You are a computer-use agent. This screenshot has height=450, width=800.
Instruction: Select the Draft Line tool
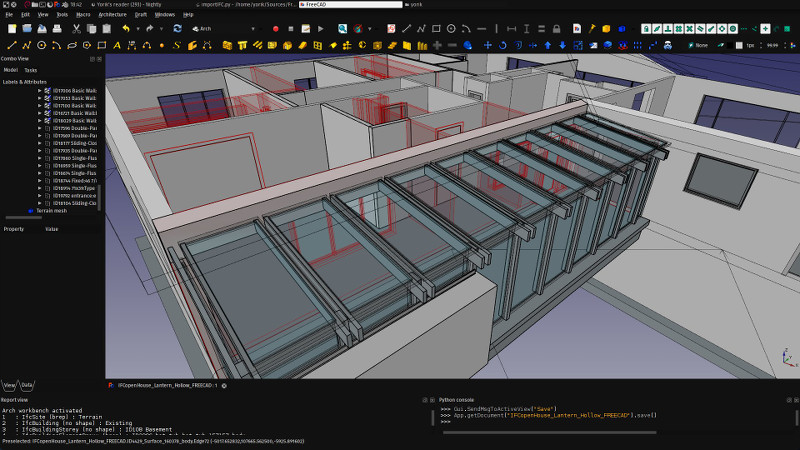tap(11, 45)
